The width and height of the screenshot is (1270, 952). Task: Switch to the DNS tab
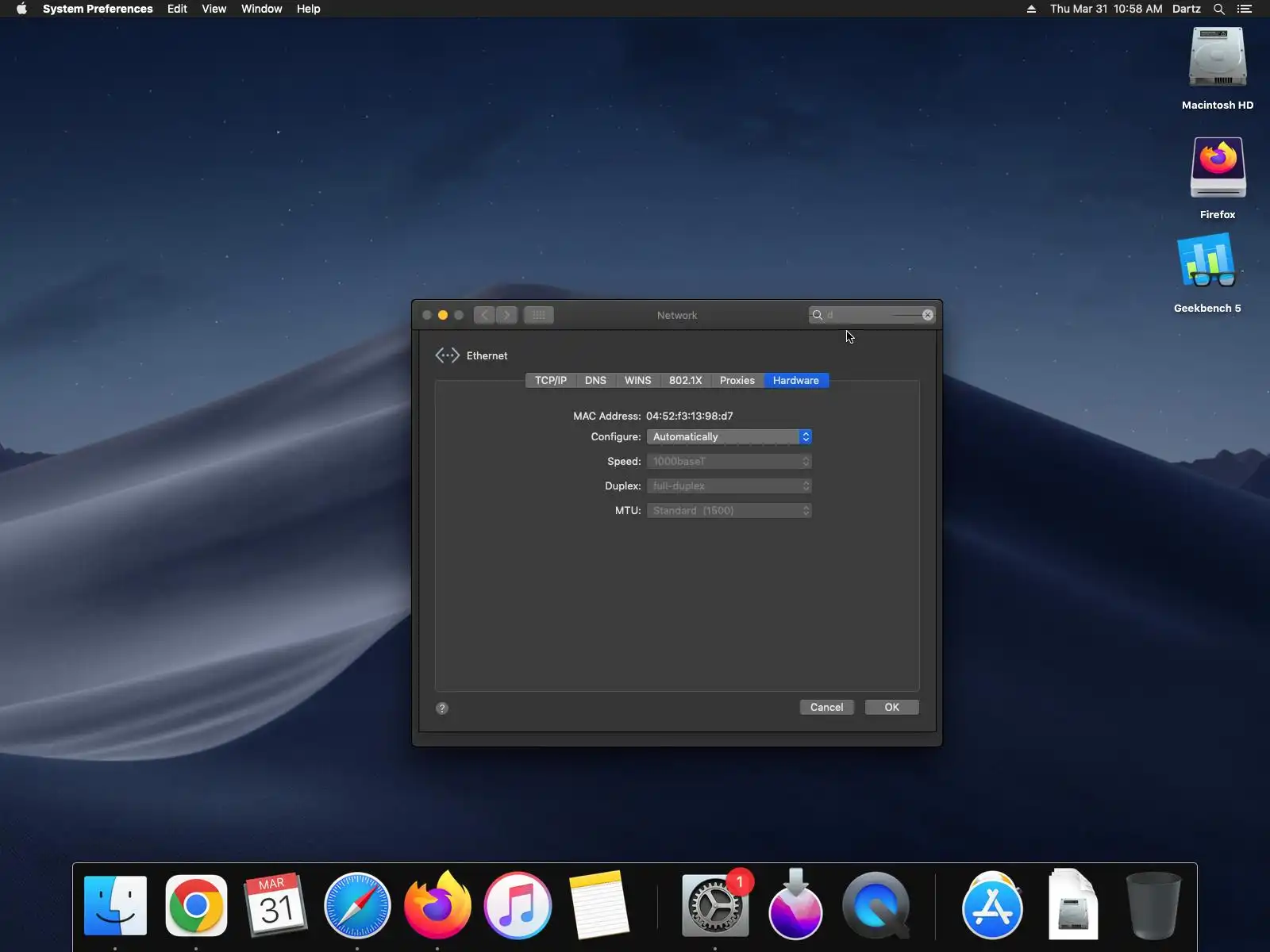(595, 381)
